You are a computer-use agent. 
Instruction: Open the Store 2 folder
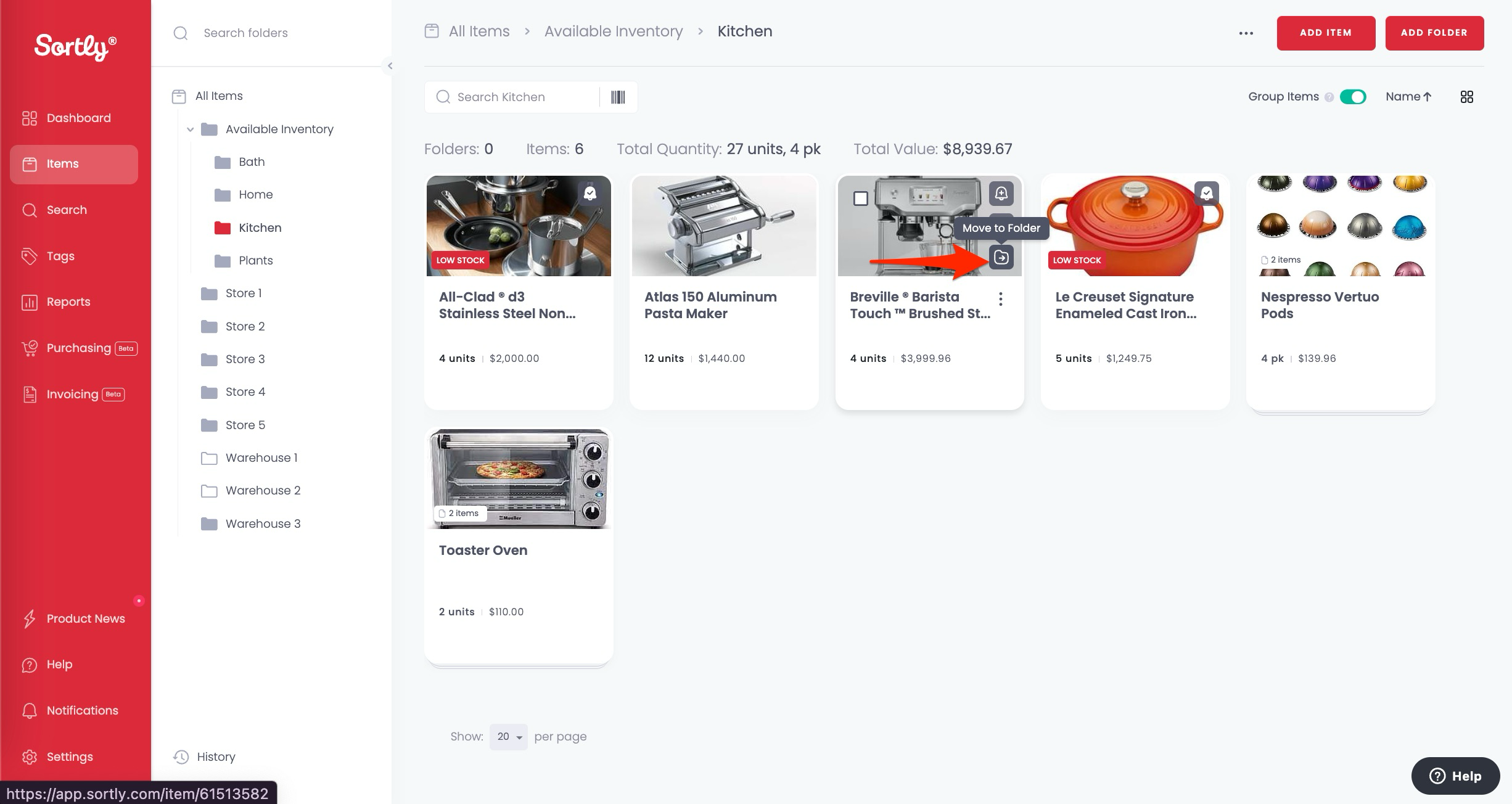point(233,326)
